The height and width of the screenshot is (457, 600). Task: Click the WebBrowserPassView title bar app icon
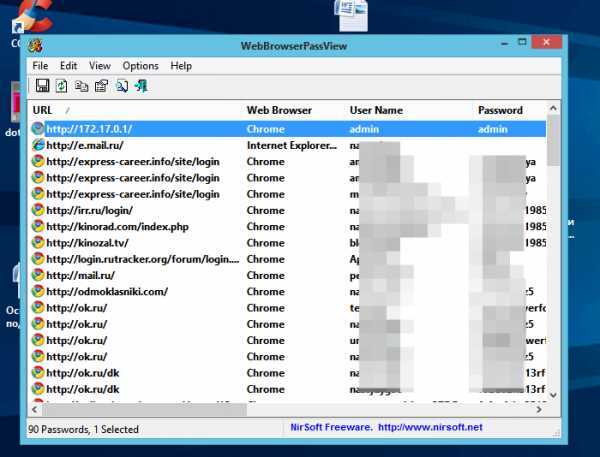pos(35,46)
